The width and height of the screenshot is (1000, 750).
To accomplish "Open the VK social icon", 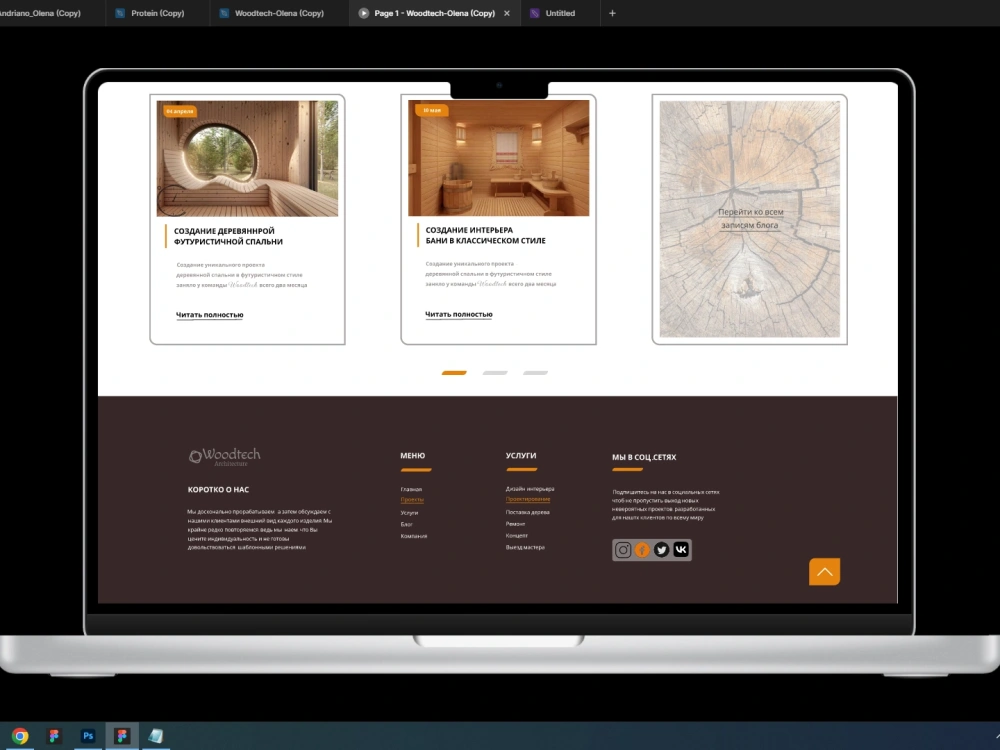I will (681, 550).
